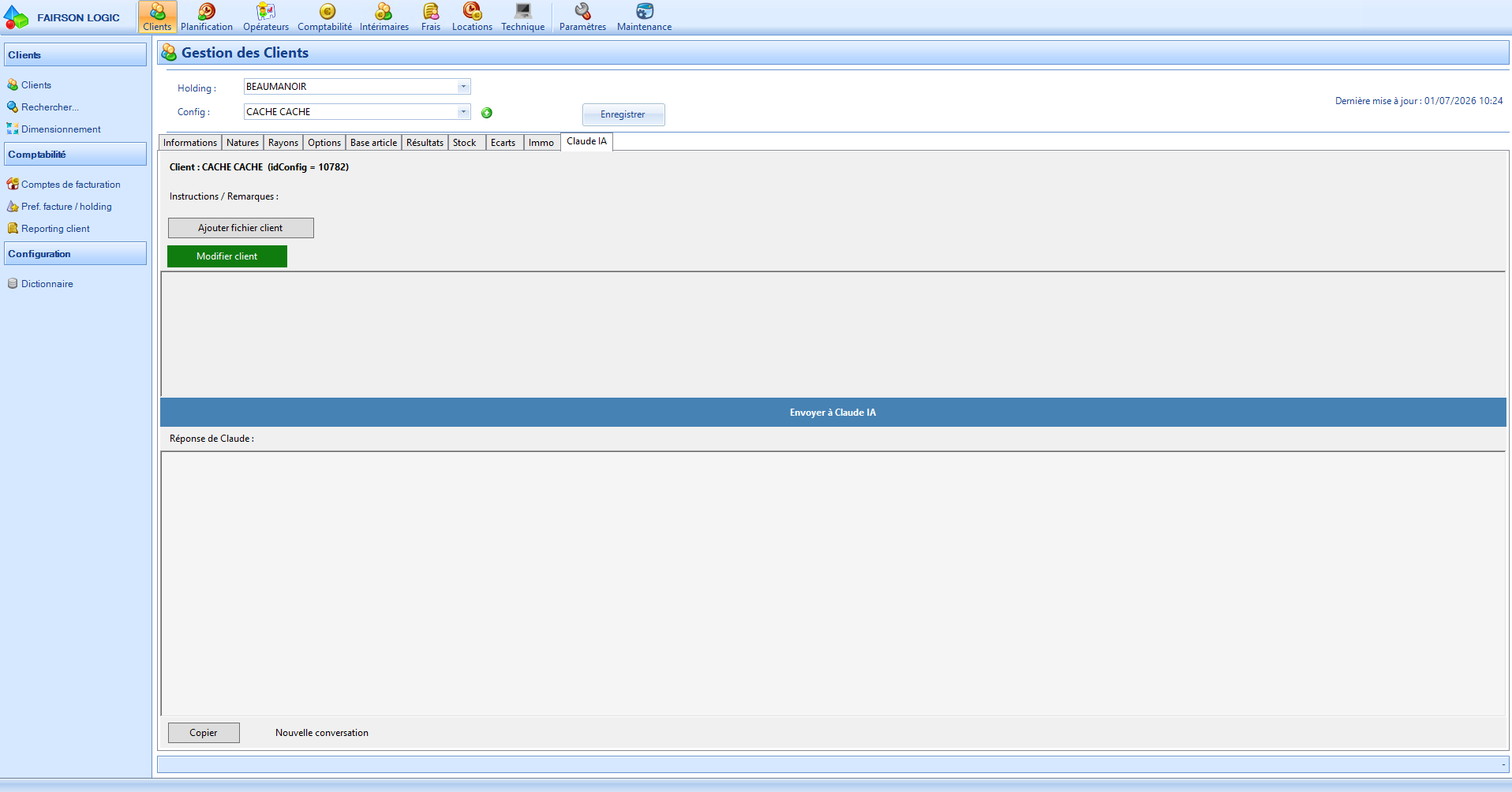1512x792 pixels.
Task: Open the Comptabilité toolbar module
Action: coord(325,17)
